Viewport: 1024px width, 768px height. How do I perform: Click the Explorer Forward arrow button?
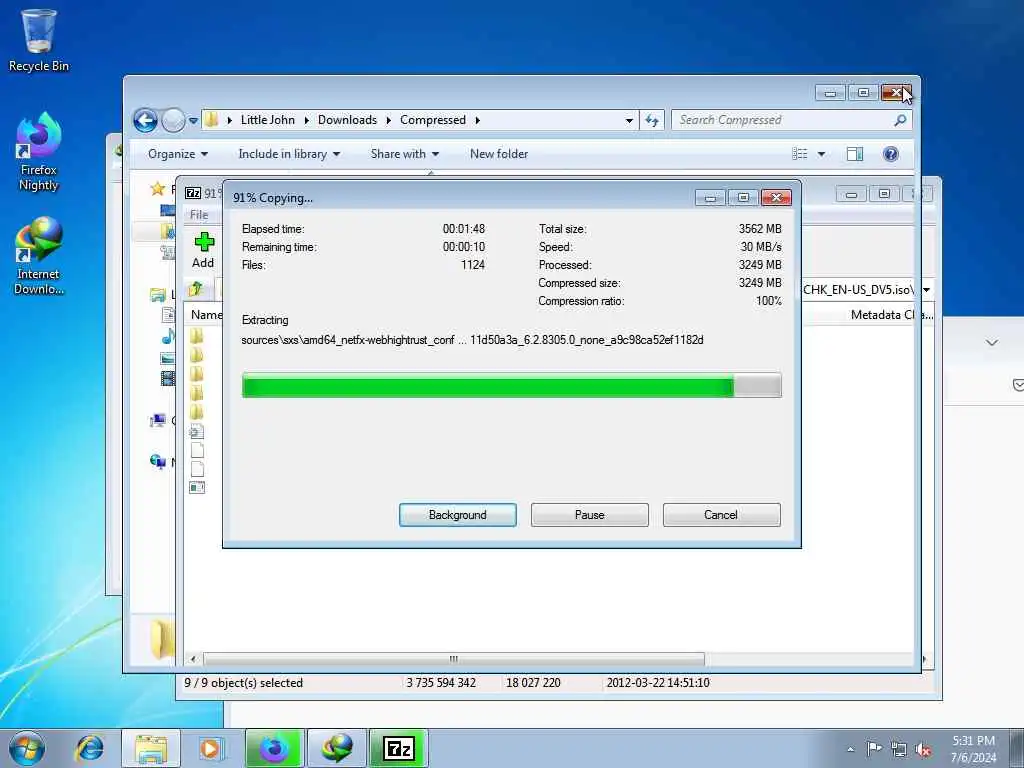(173, 120)
